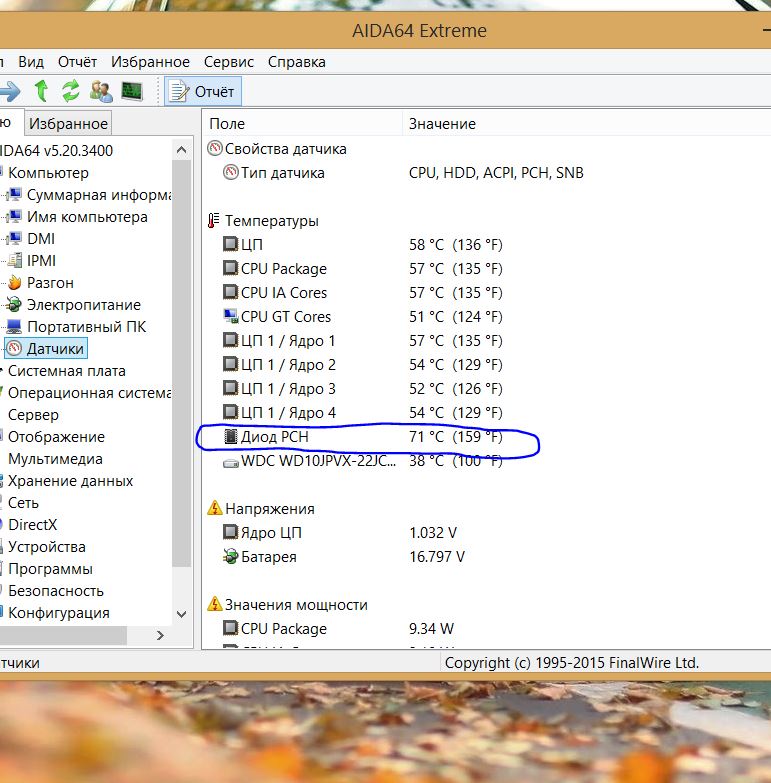Viewport: 771px width, 783px height.
Task: Select Компьютер in the tree
Action: tap(48, 173)
